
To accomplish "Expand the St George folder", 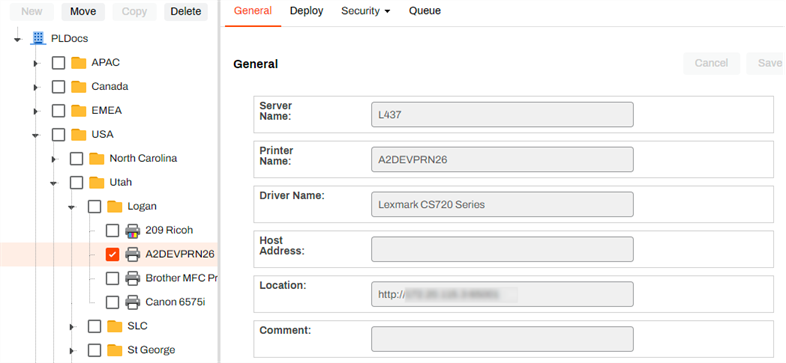I will (72, 350).
